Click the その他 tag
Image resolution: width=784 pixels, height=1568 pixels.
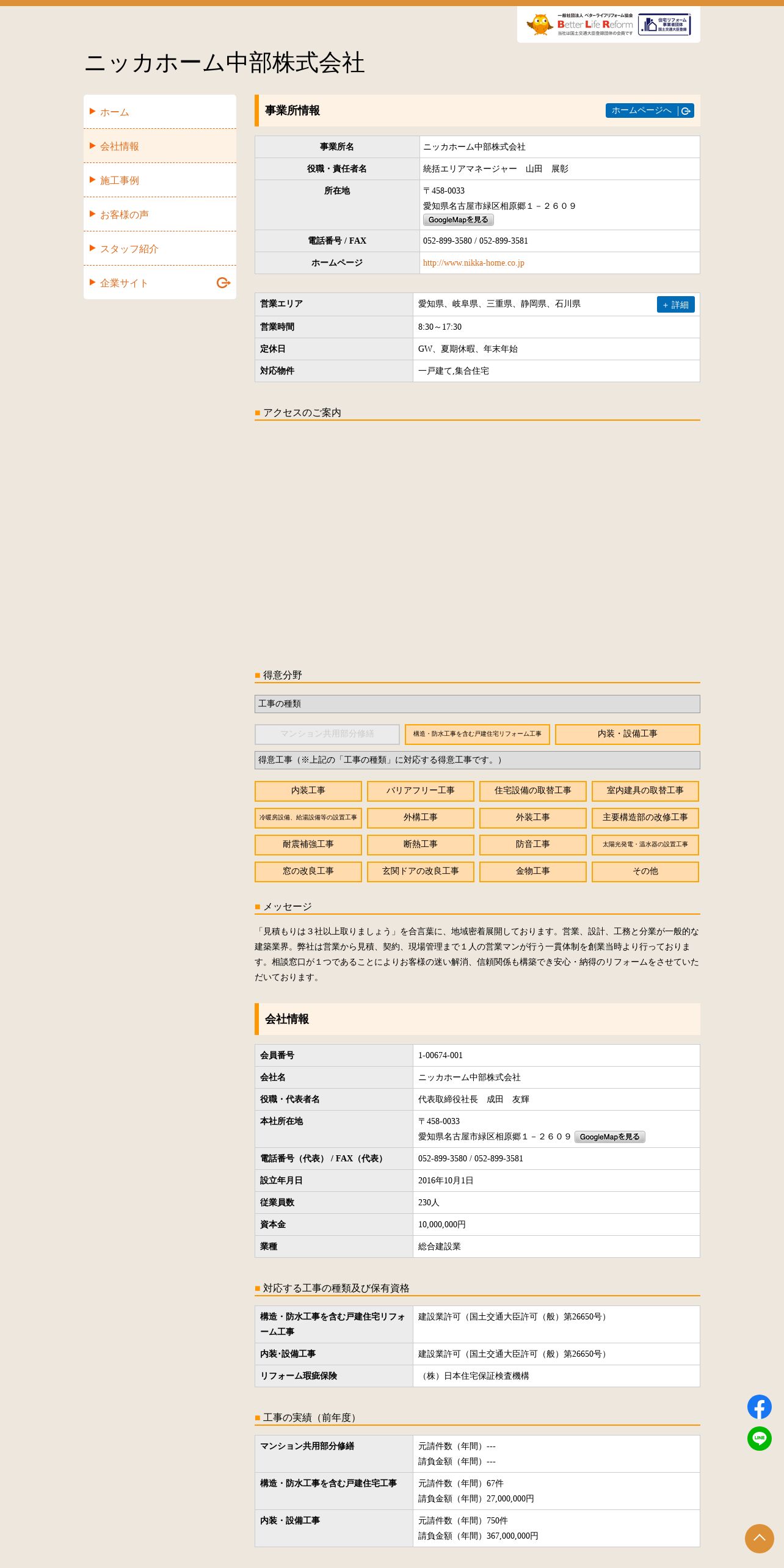645,871
